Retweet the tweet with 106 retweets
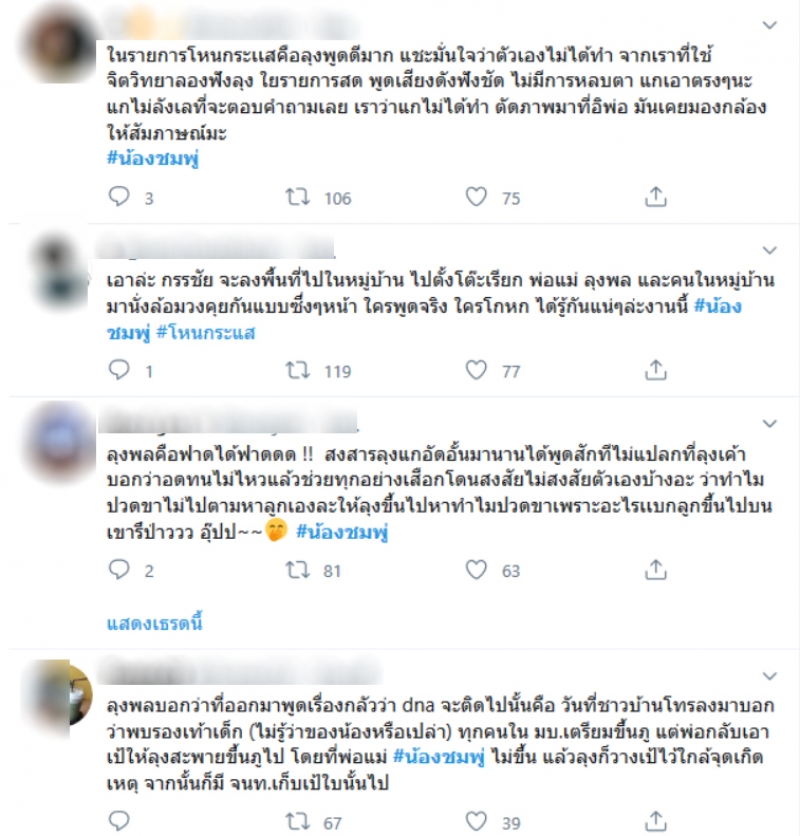This screenshot has height=836, width=800. pyautogui.click(x=297, y=197)
